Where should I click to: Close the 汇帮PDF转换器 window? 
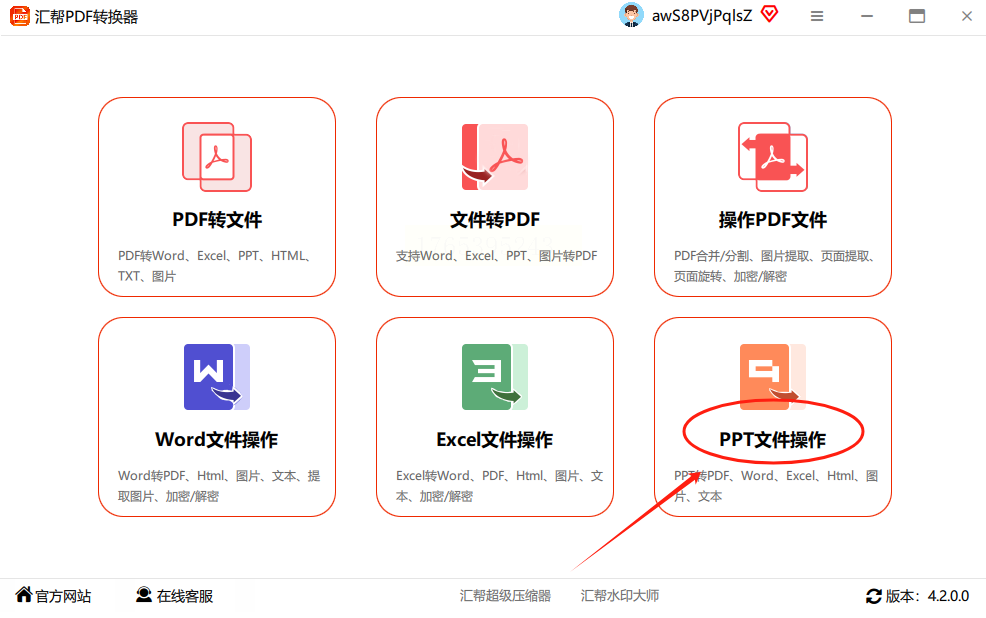tap(967, 16)
